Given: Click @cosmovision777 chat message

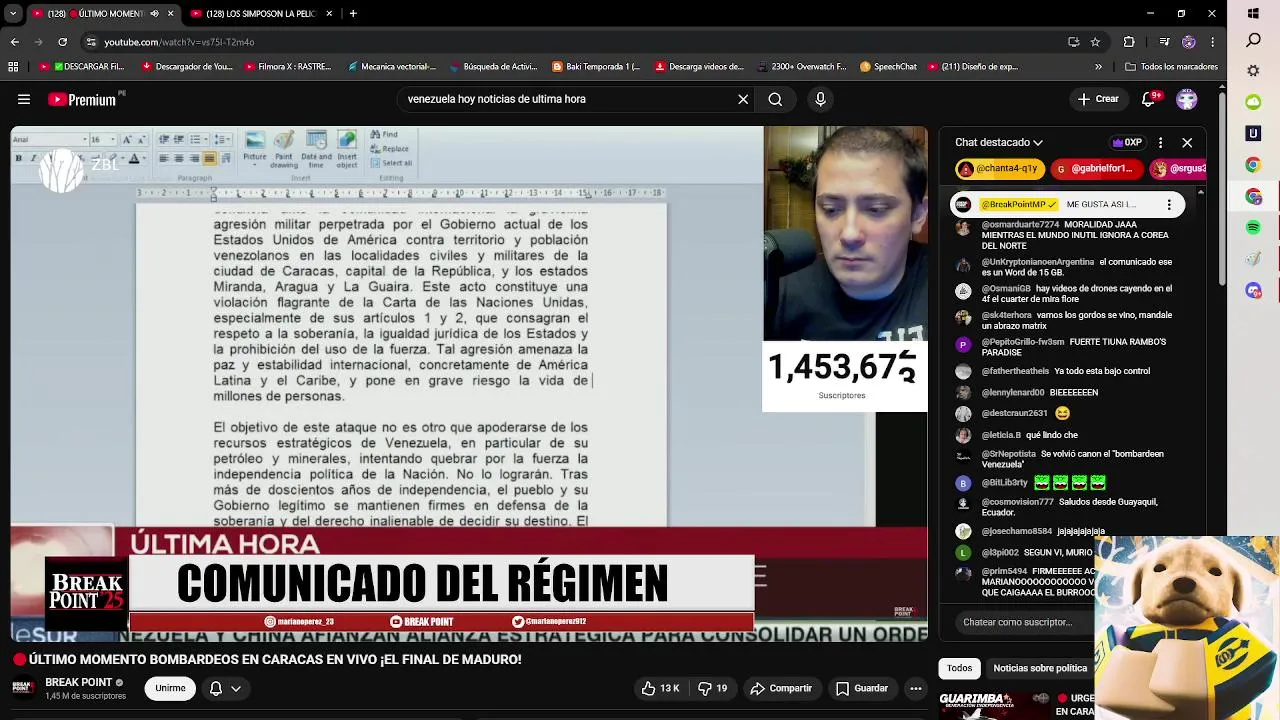Looking at the screenshot, I should [1068, 507].
